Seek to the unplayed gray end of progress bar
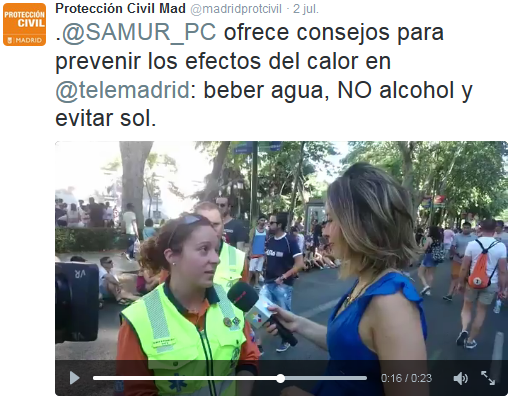Image resolution: width=514 pixels, height=402 pixels. tap(326, 378)
